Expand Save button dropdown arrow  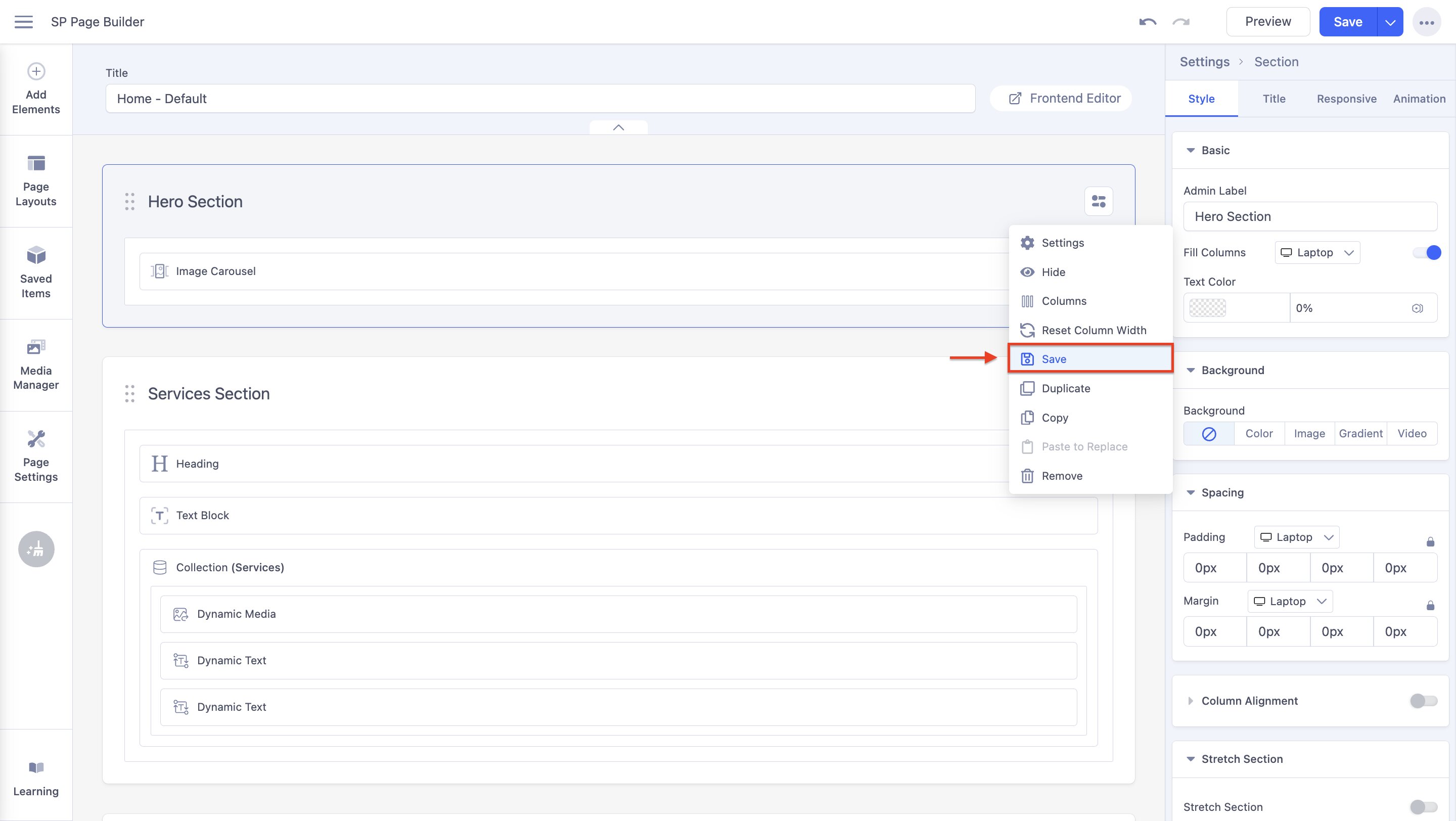click(1390, 22)
